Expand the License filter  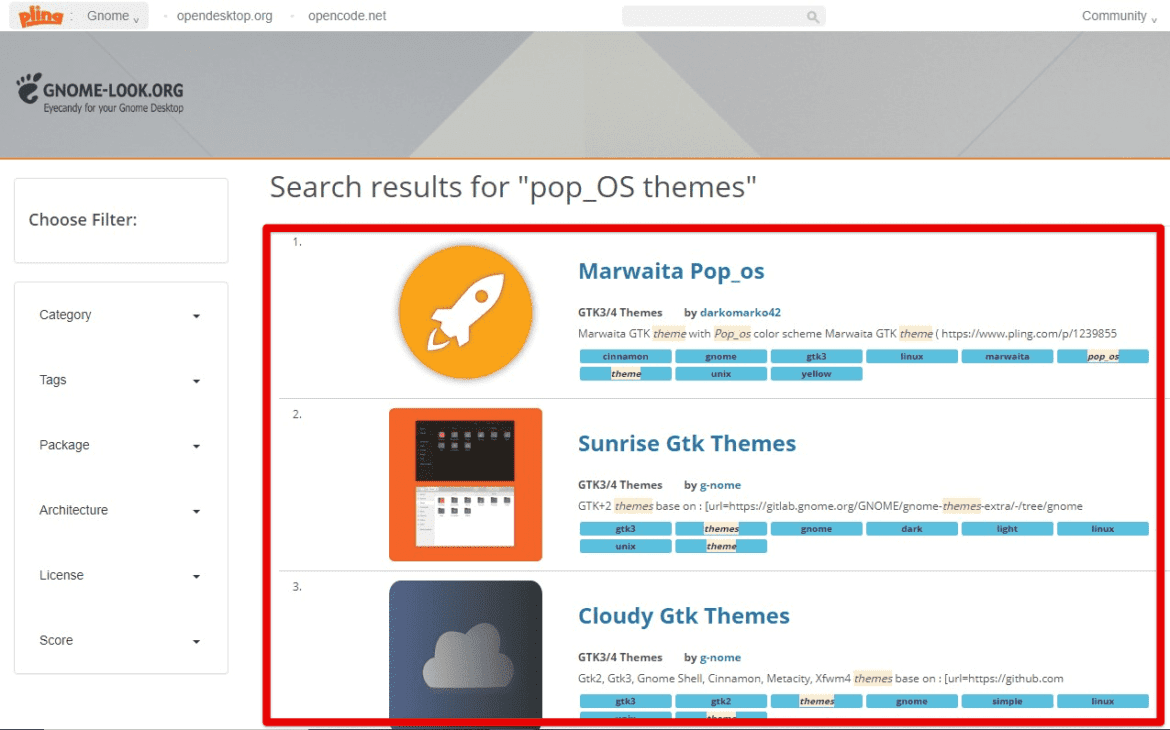click(x=120, y=575)
